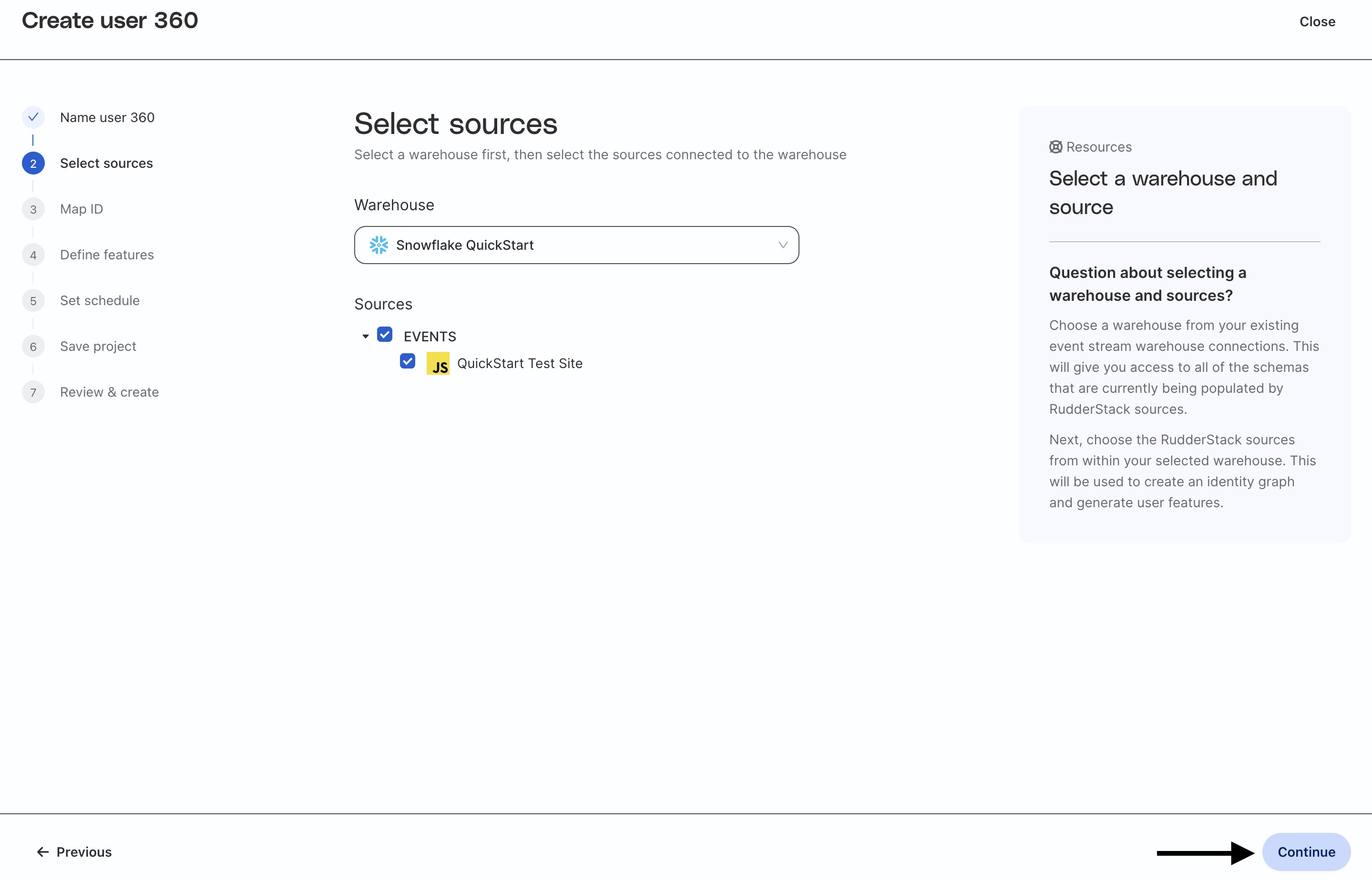Click the Create user 360 title
Image resolution: width=1372 pixels, height=881 pixels.
tap(110, 20)
